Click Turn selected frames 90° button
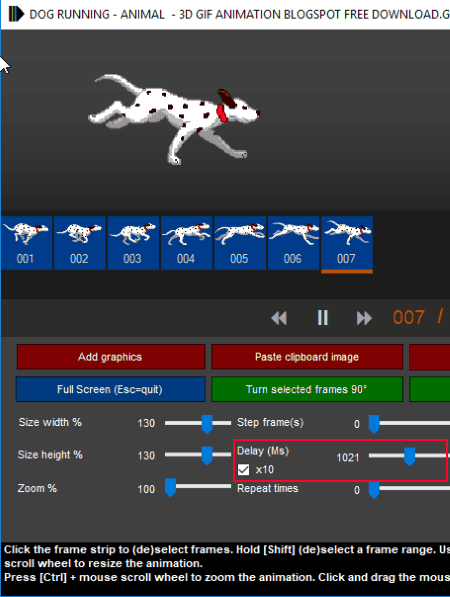Viewport: 450px width, 597px height. pos(307,389)
